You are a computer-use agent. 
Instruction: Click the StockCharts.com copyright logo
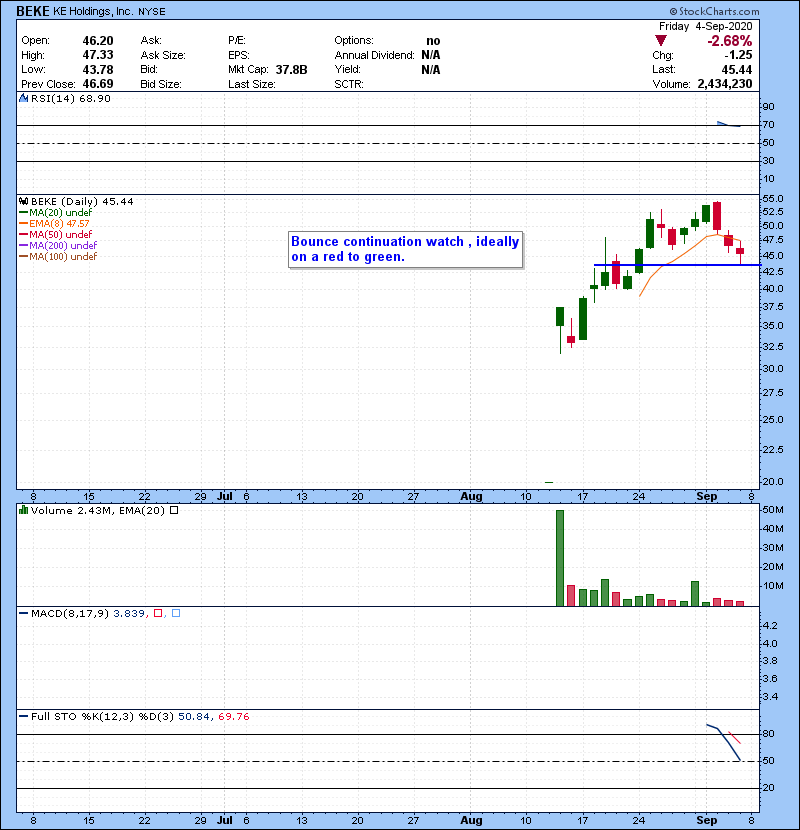coord(714,11)
